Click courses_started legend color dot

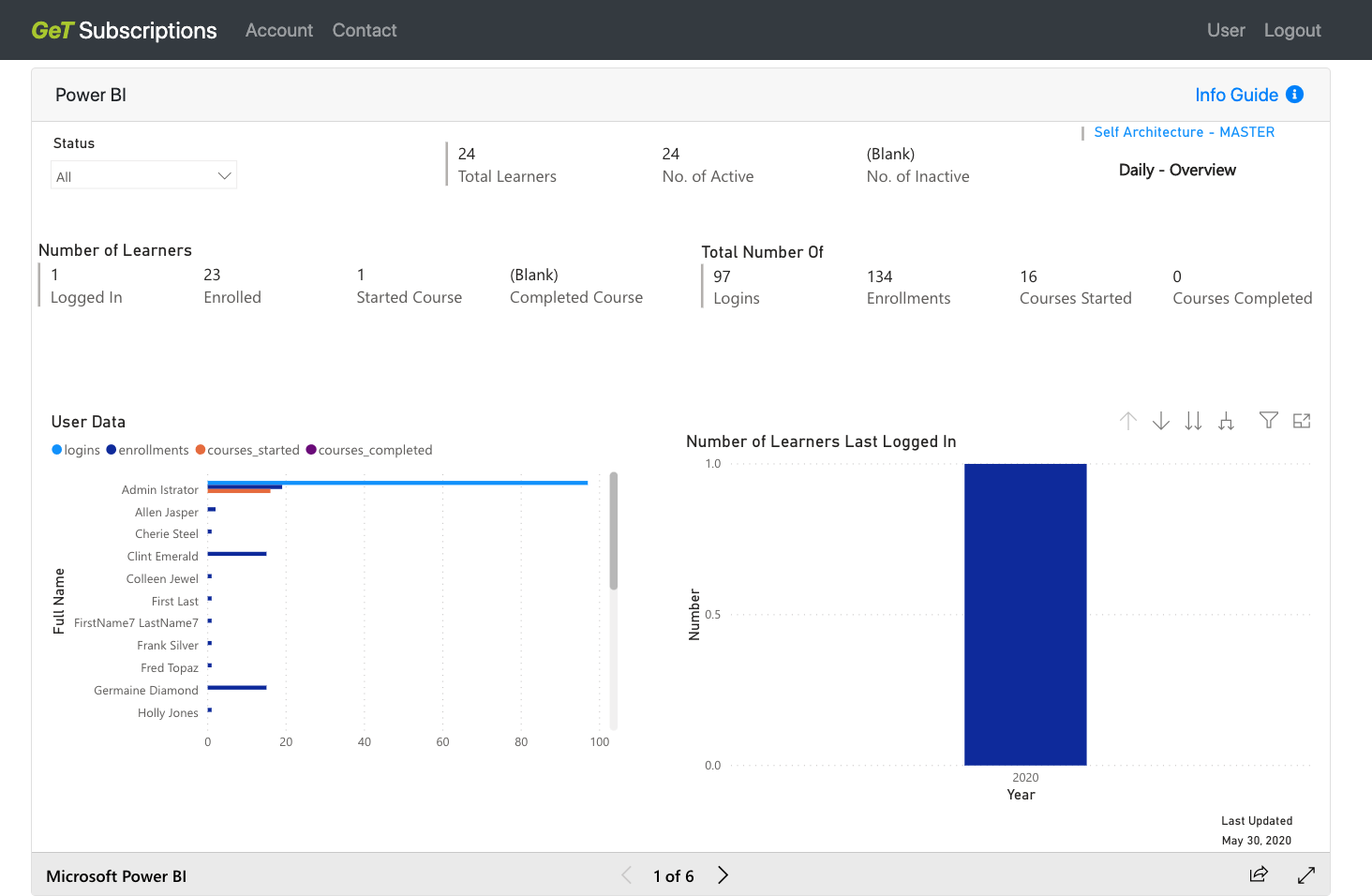(201, 450)
